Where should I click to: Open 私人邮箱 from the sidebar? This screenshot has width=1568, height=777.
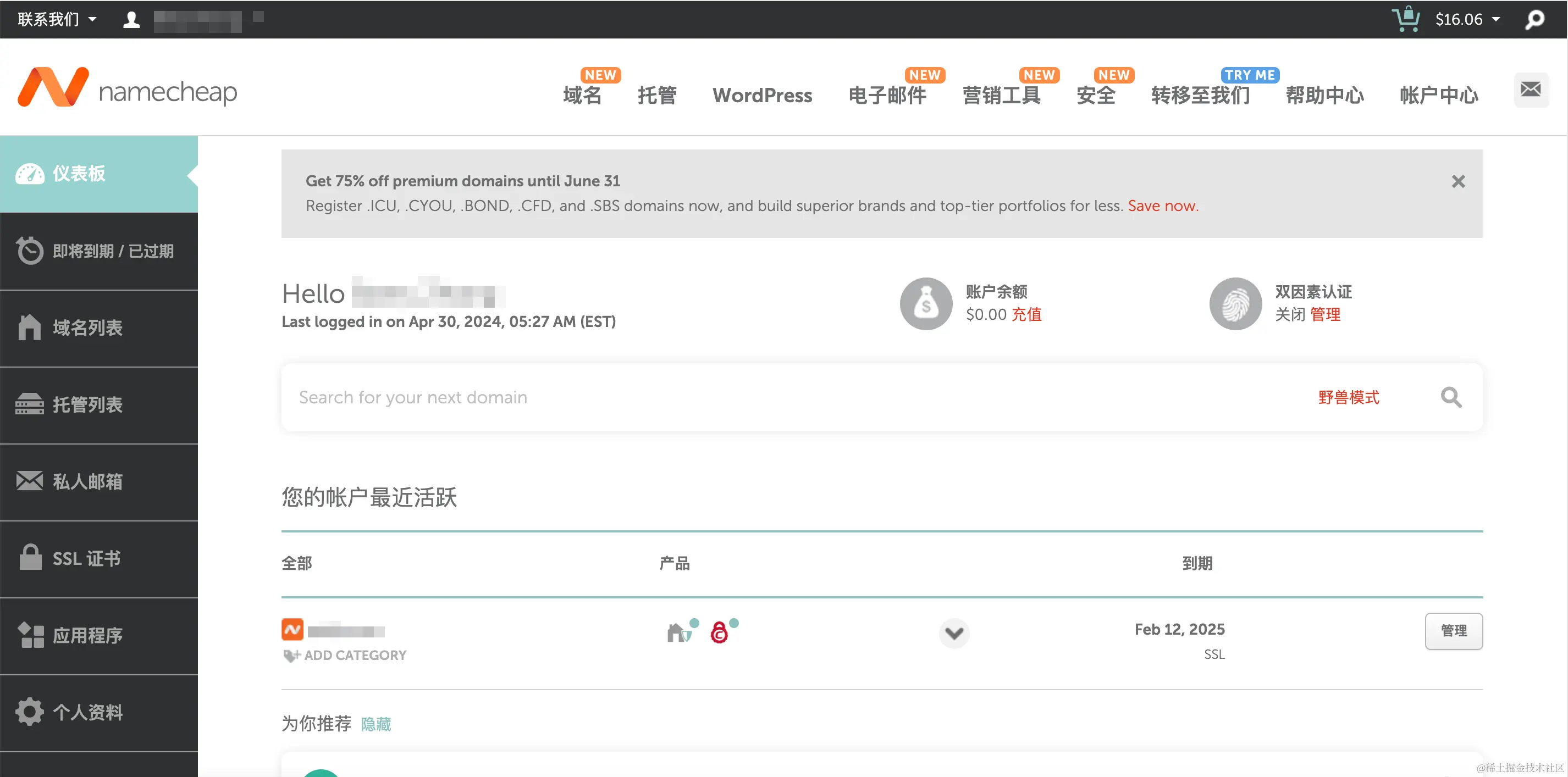click(x=86, y=482)
